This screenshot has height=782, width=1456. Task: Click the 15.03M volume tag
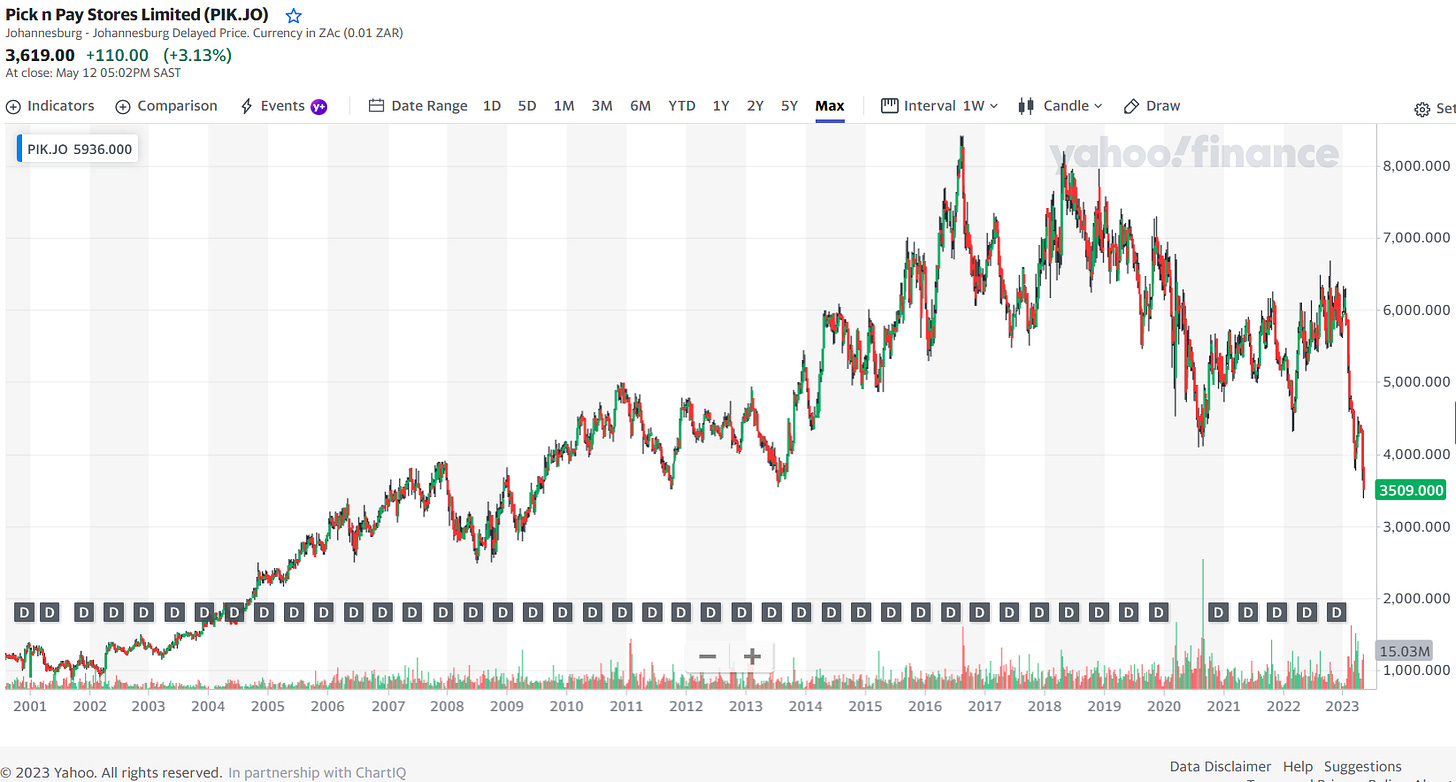(1405, 651)
